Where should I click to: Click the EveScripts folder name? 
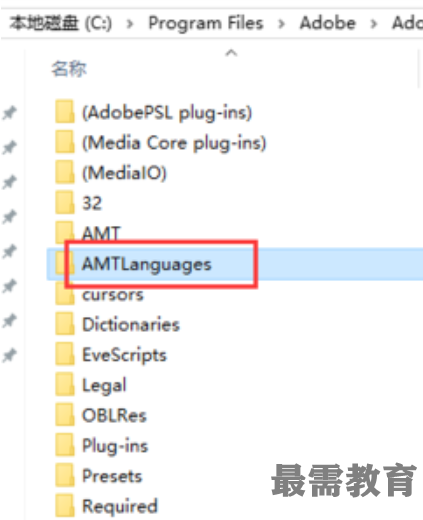[124, 355]
